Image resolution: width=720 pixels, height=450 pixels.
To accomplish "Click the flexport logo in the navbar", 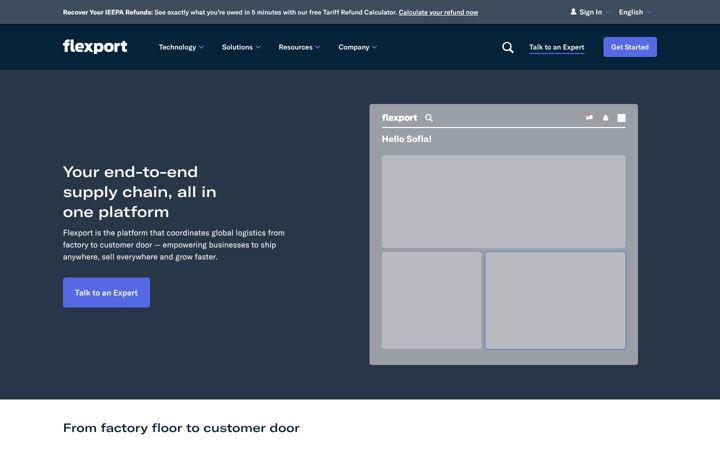I will (x=95, y=46).
